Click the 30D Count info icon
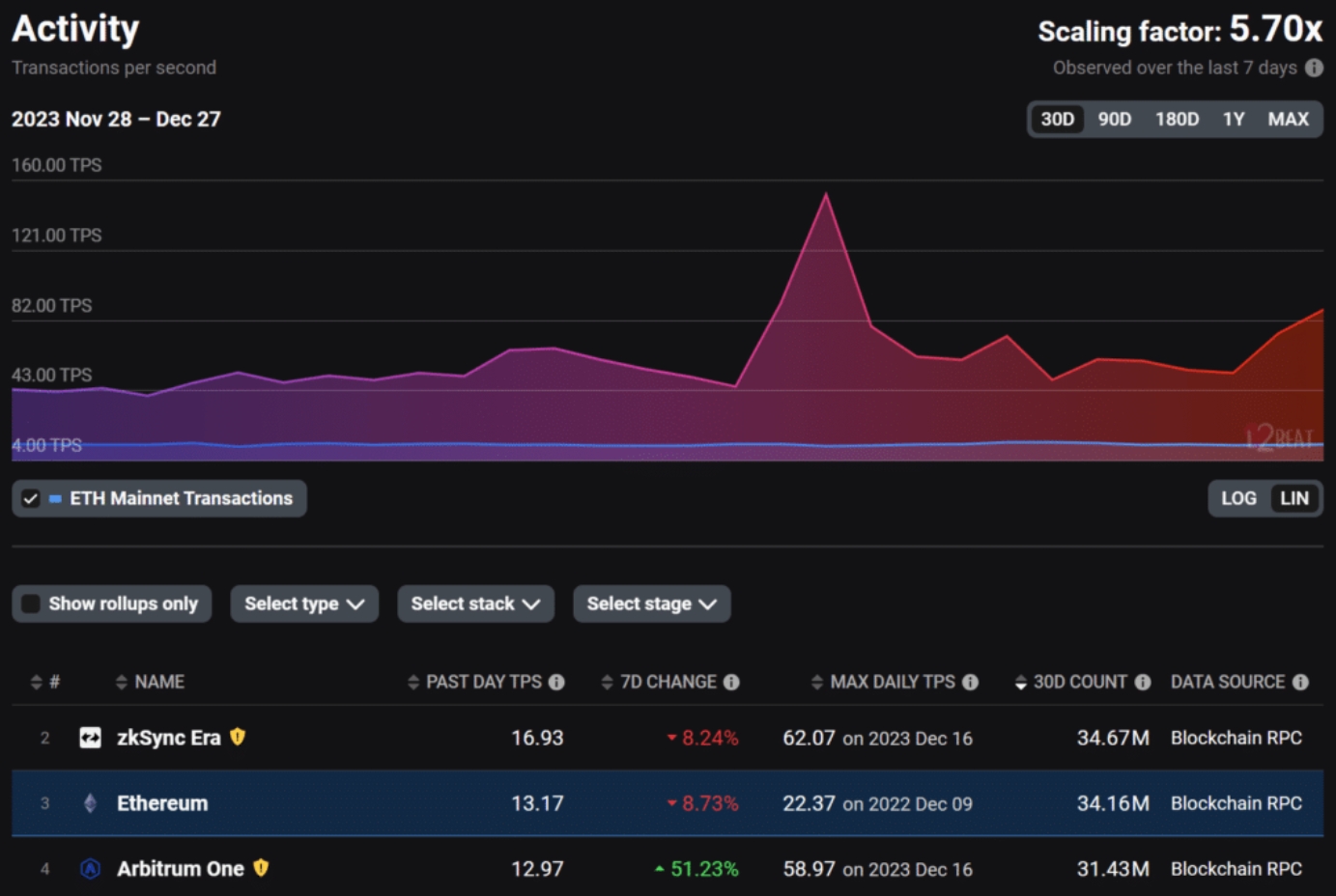The height and width of the screenshot is (896, 1336). 1143,682
